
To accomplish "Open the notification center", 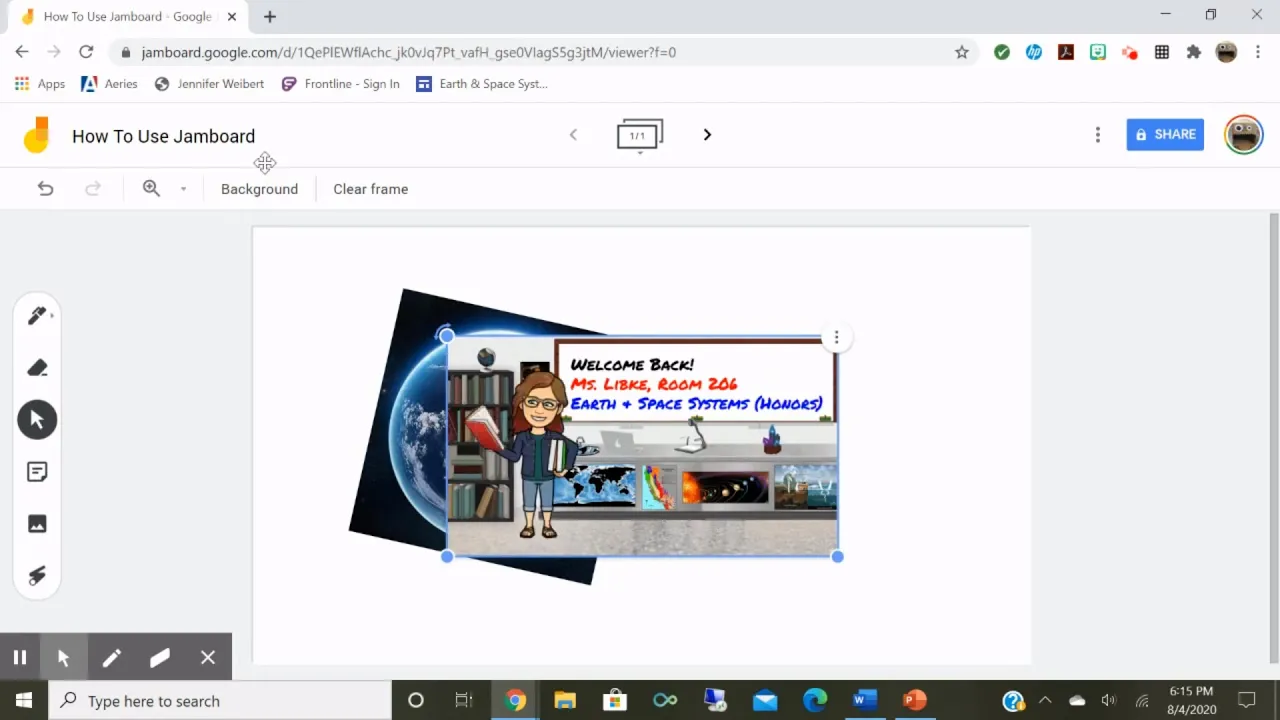I will click(1247, 700).
